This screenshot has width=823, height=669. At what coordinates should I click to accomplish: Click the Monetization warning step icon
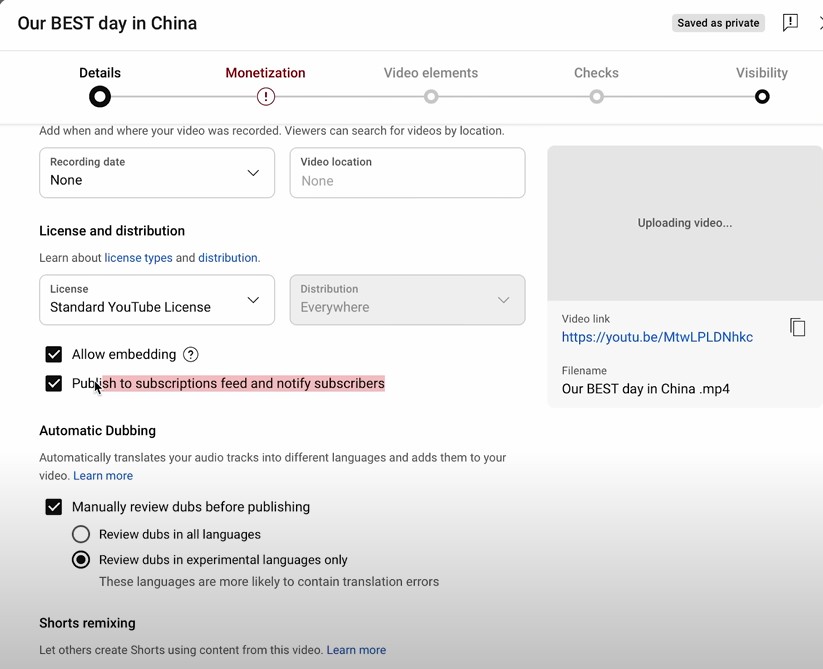(x=265, y=97)
